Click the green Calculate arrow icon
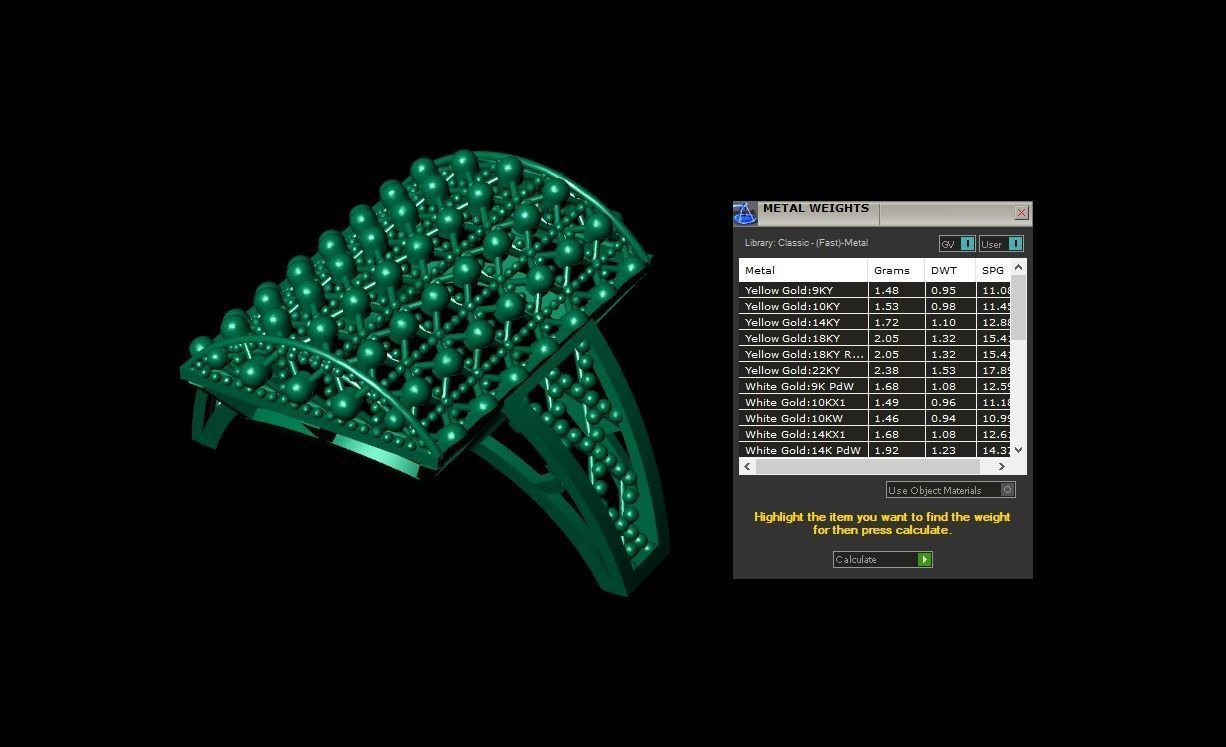This screenshot has height=747, width=1226. 925,559
